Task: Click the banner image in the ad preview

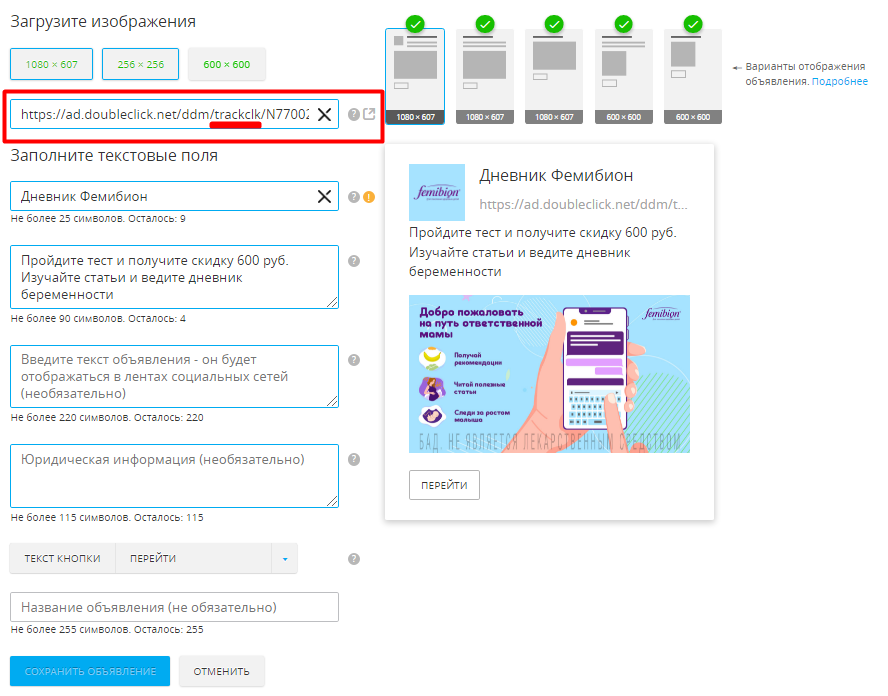Action: [x=549, y=374]
